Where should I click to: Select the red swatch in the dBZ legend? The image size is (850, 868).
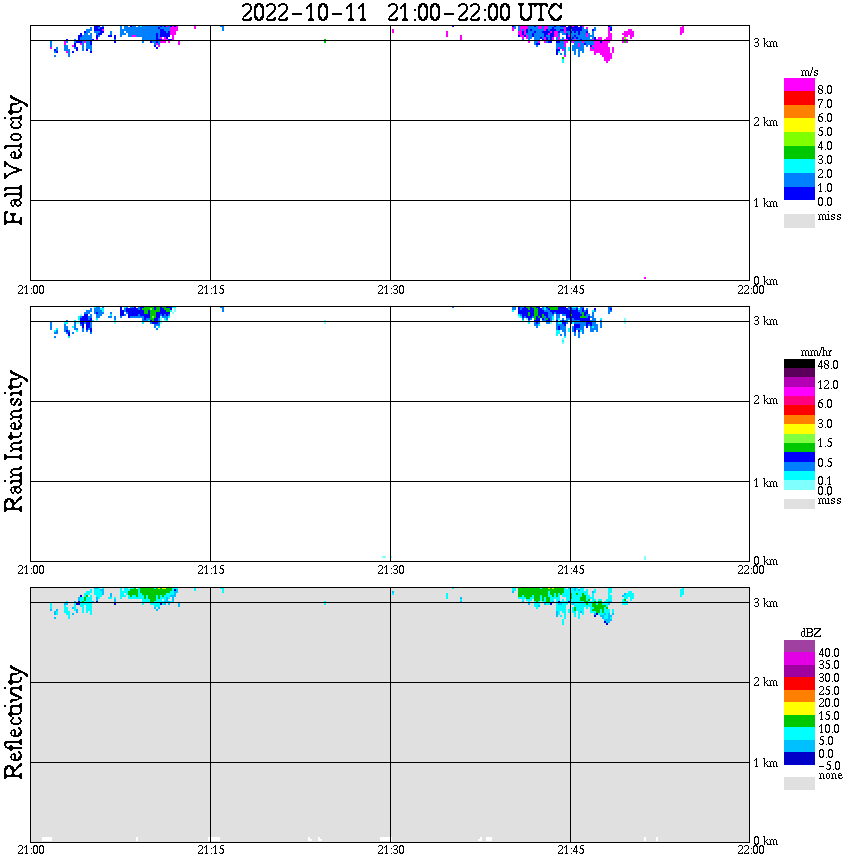point(799,684)
